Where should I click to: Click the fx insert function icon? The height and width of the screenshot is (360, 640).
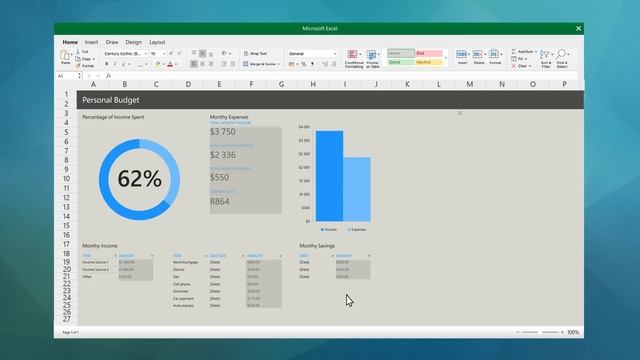point(109,76)
